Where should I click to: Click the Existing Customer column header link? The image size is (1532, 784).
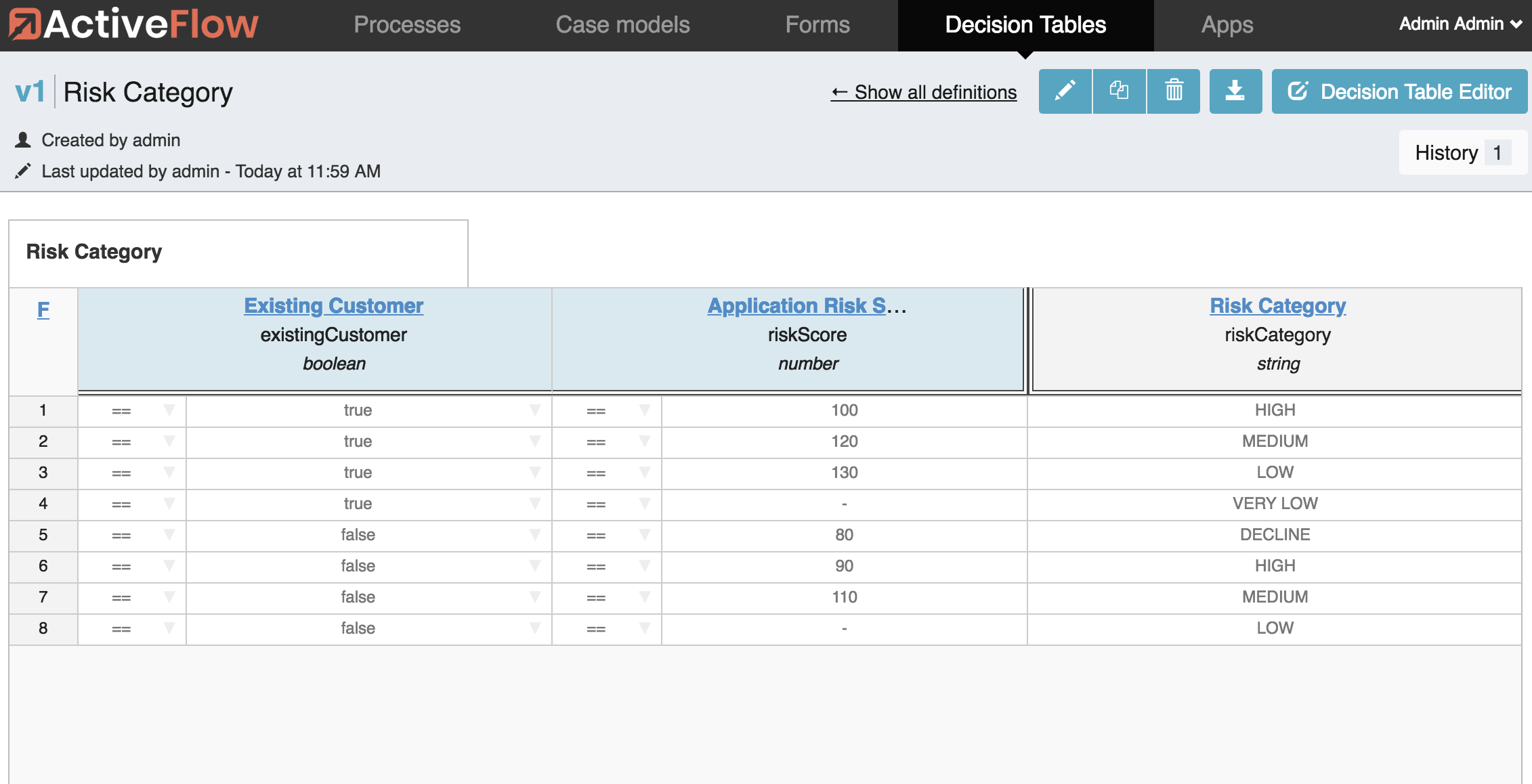coord(333,306)
